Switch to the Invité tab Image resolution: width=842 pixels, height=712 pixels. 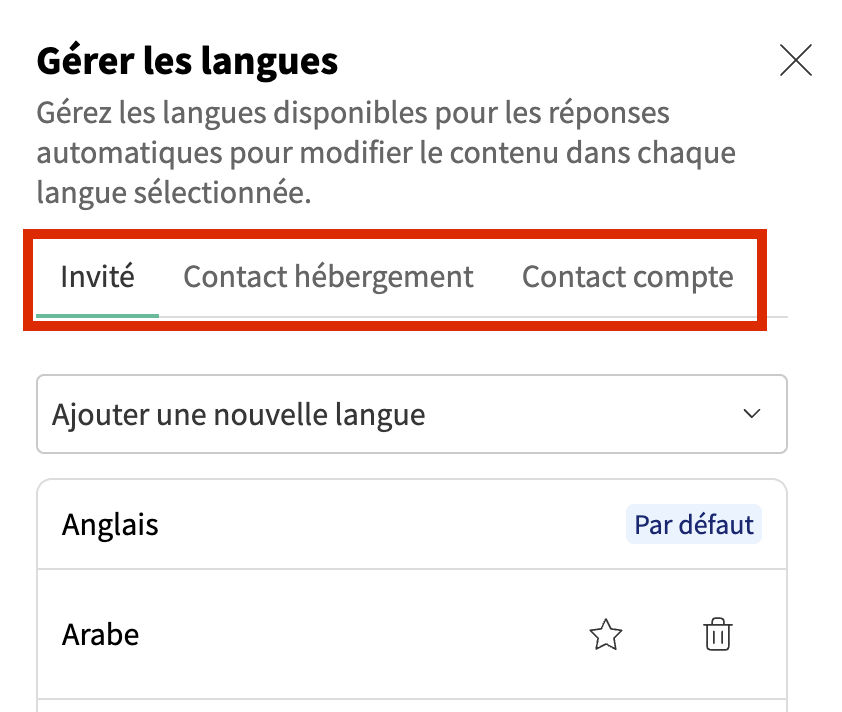click(x=97, y=276)
